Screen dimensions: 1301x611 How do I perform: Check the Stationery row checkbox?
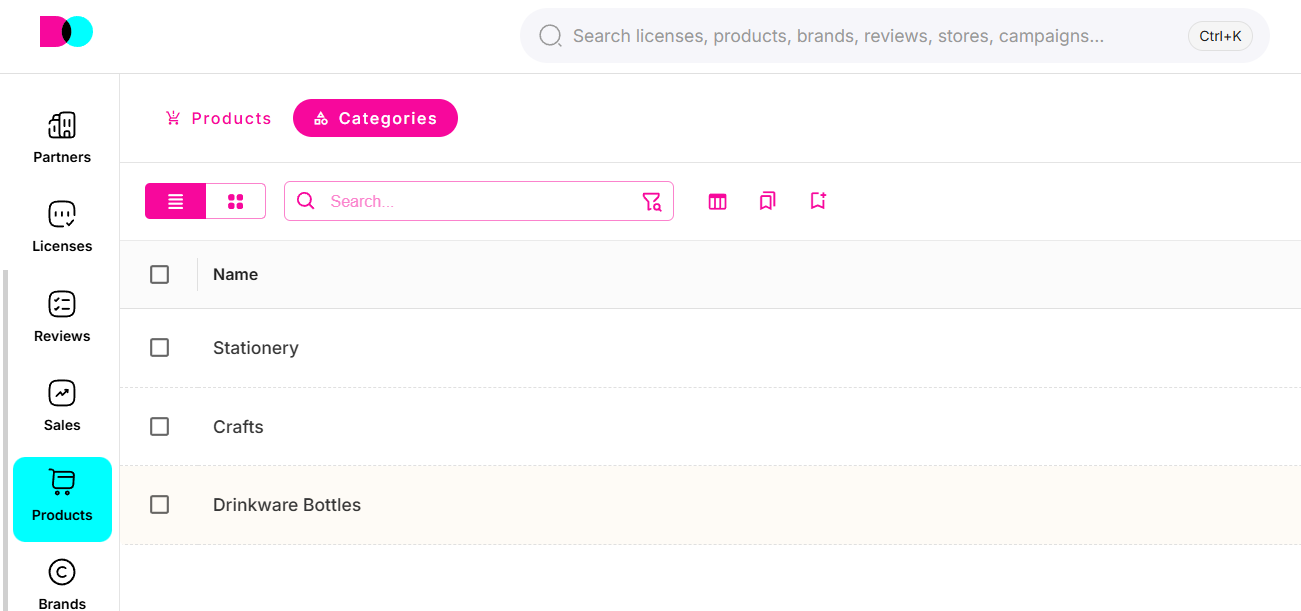pyautogui.click(x=159, y=347)
